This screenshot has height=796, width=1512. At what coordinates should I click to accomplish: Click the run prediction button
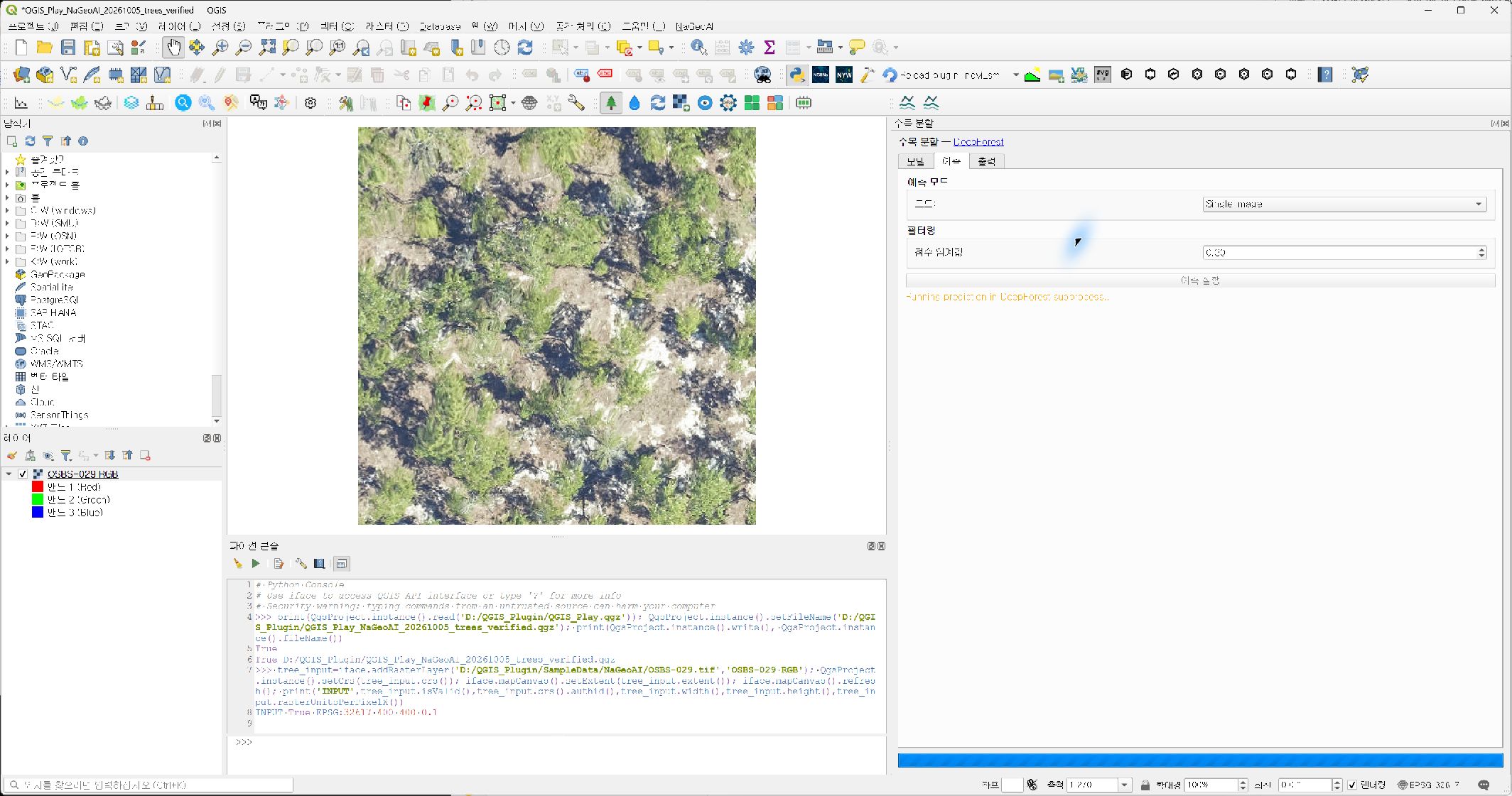point(1200,280)
